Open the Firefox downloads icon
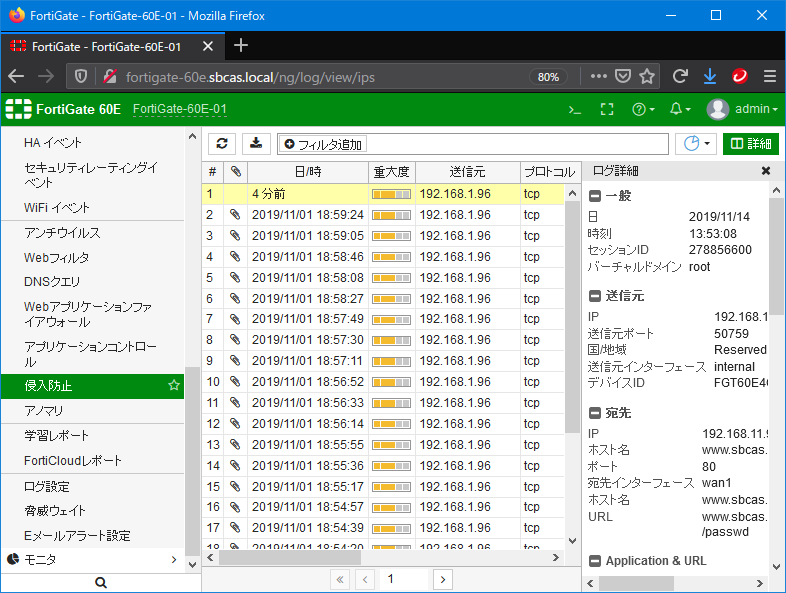The height and width of the screenshot is (593, 786). (710, 77)
